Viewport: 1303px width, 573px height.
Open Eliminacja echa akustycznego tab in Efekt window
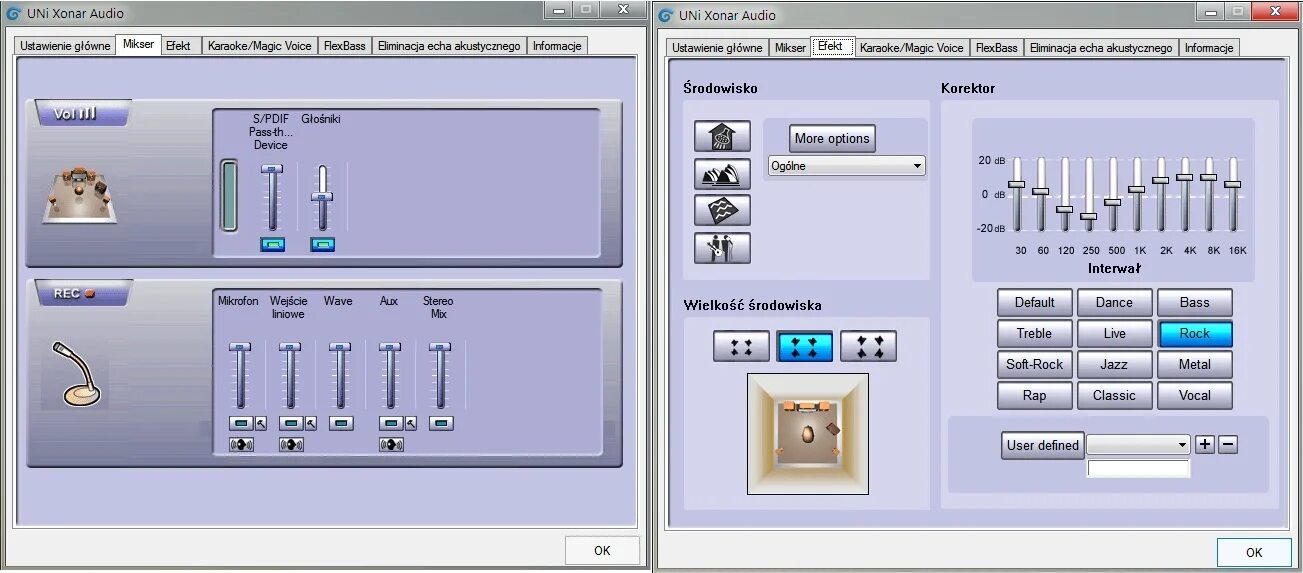tap(1101, 47)
